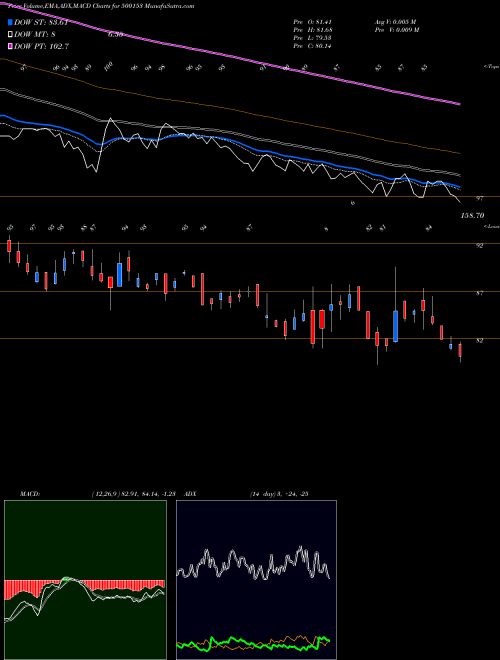Click the magenta DOW PT legend swatch
Viewport: 500px width, 660px height.
tap(10, 46)
